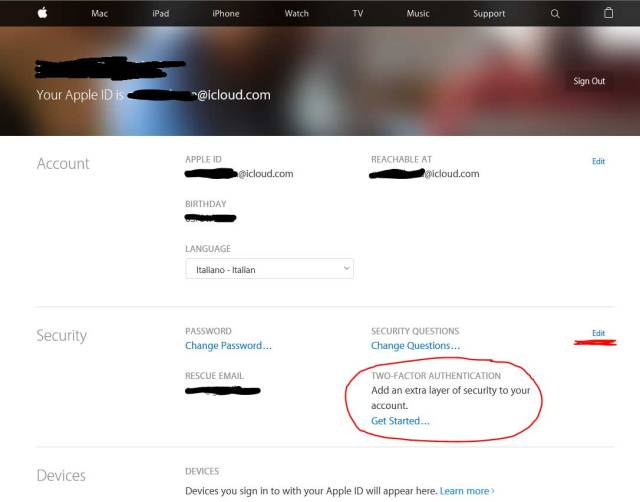
Task: Click 'Devices you sign in to' description text
Action: [311, 491]
